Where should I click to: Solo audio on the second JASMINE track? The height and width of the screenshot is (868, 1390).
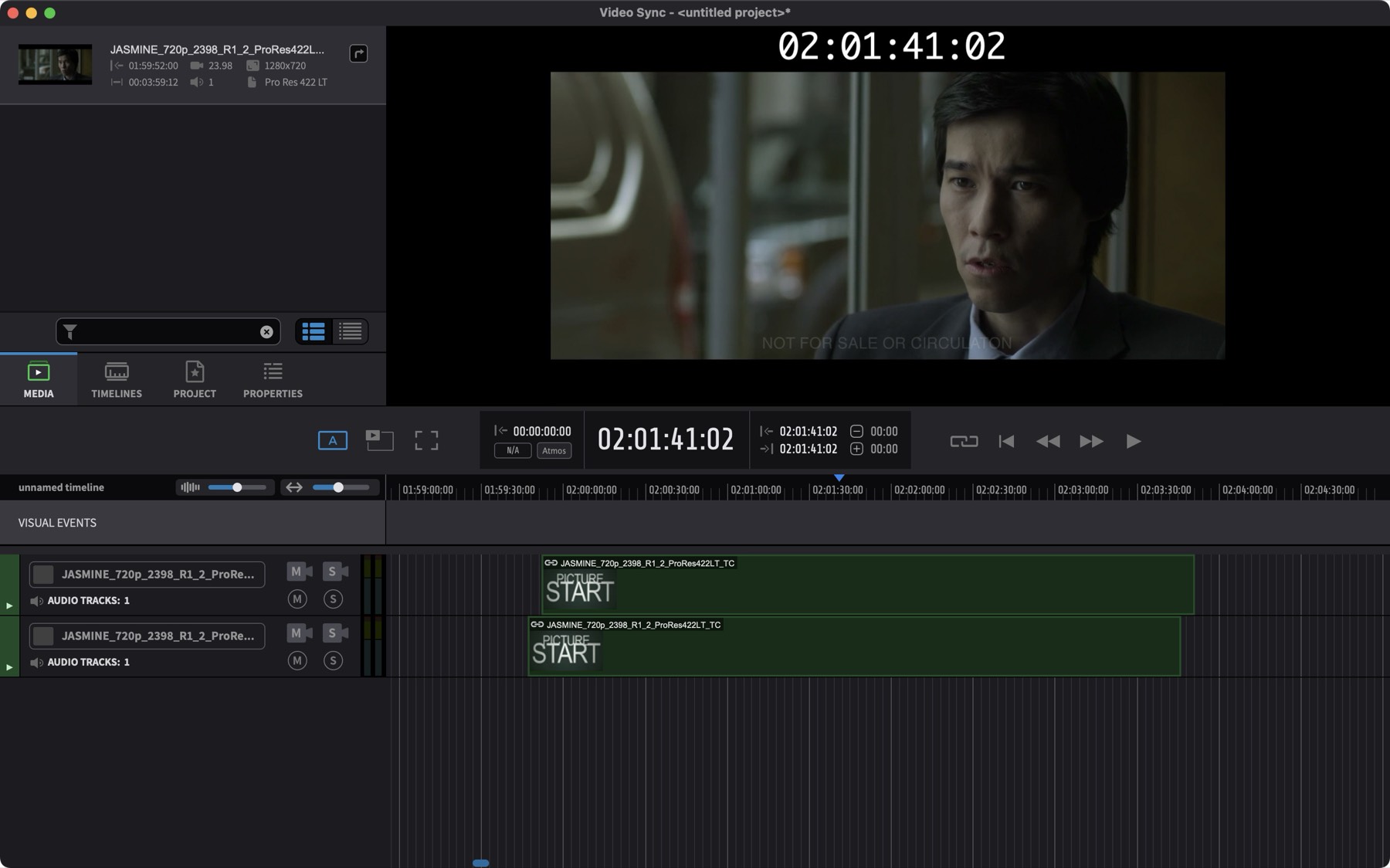click(333, 660)
